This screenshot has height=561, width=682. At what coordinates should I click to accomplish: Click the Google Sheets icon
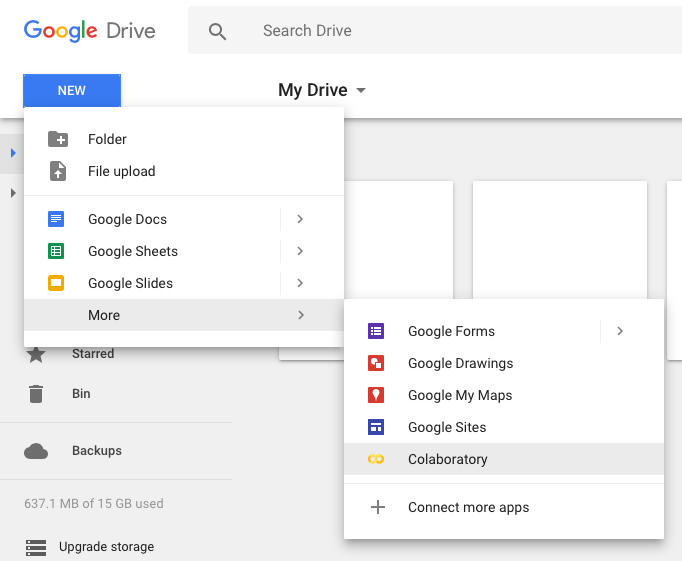[56, 251]
